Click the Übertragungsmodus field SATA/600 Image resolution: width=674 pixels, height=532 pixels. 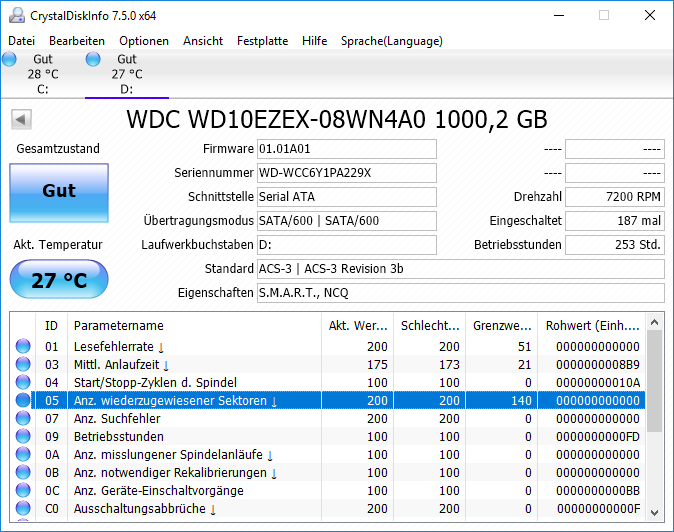click(347, 221)
